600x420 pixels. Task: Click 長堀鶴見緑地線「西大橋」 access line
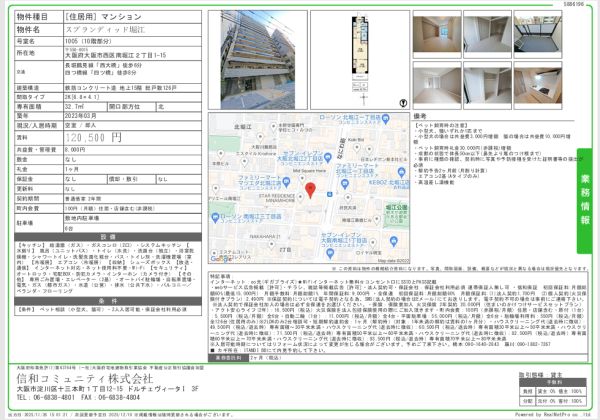(103, 65)
